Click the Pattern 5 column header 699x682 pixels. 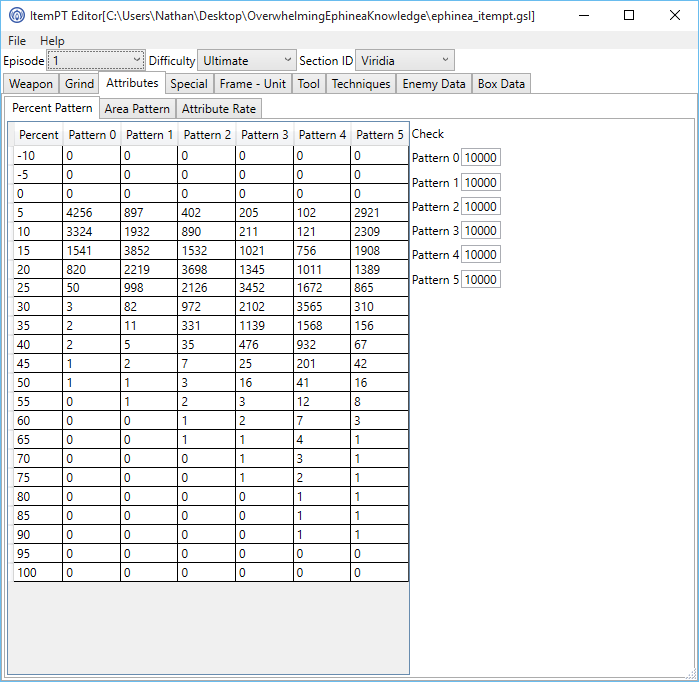(379, 135)
